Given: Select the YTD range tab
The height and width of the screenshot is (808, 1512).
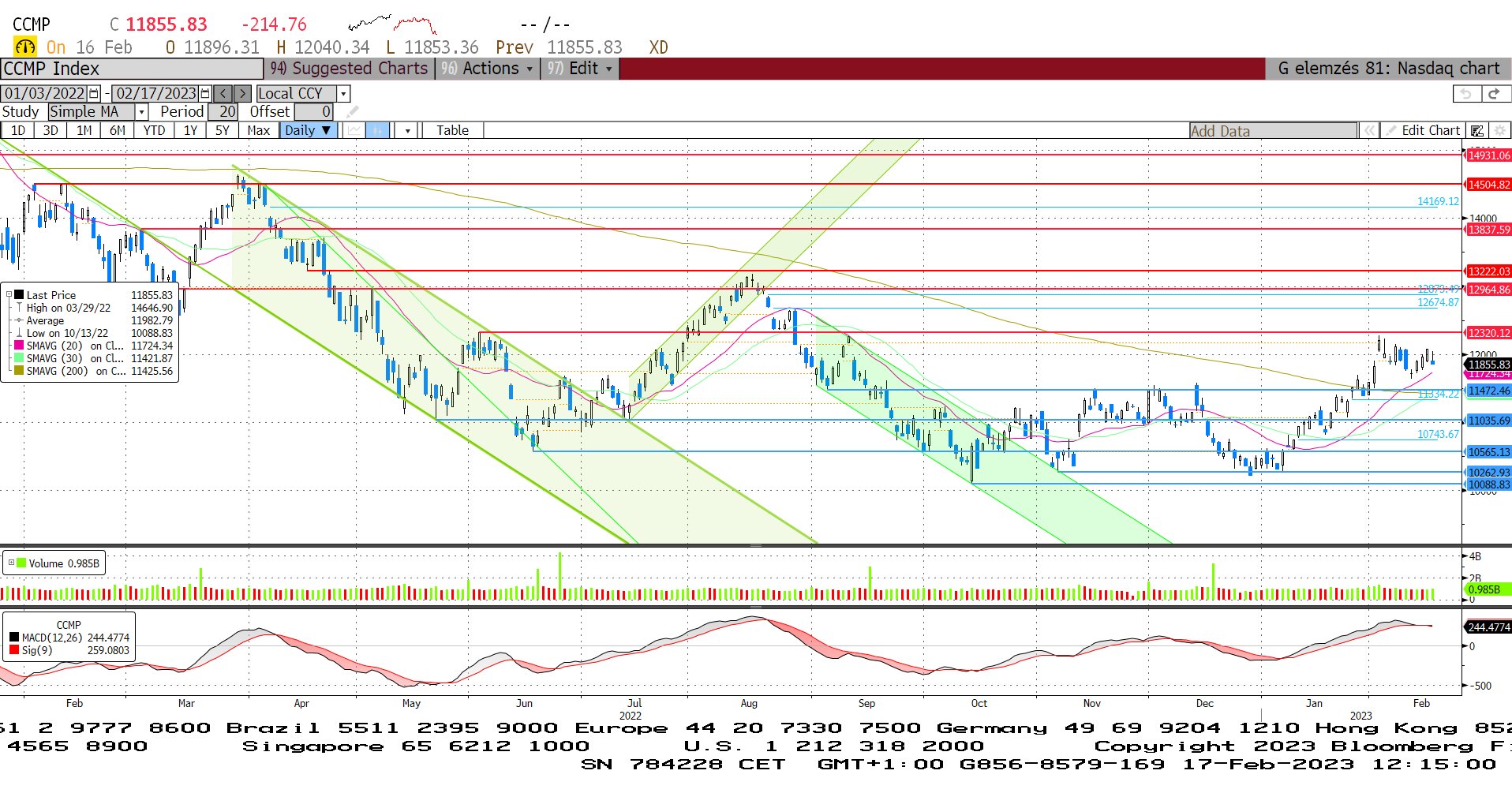Looking at the screenshot, I should (x=154, y=130).
